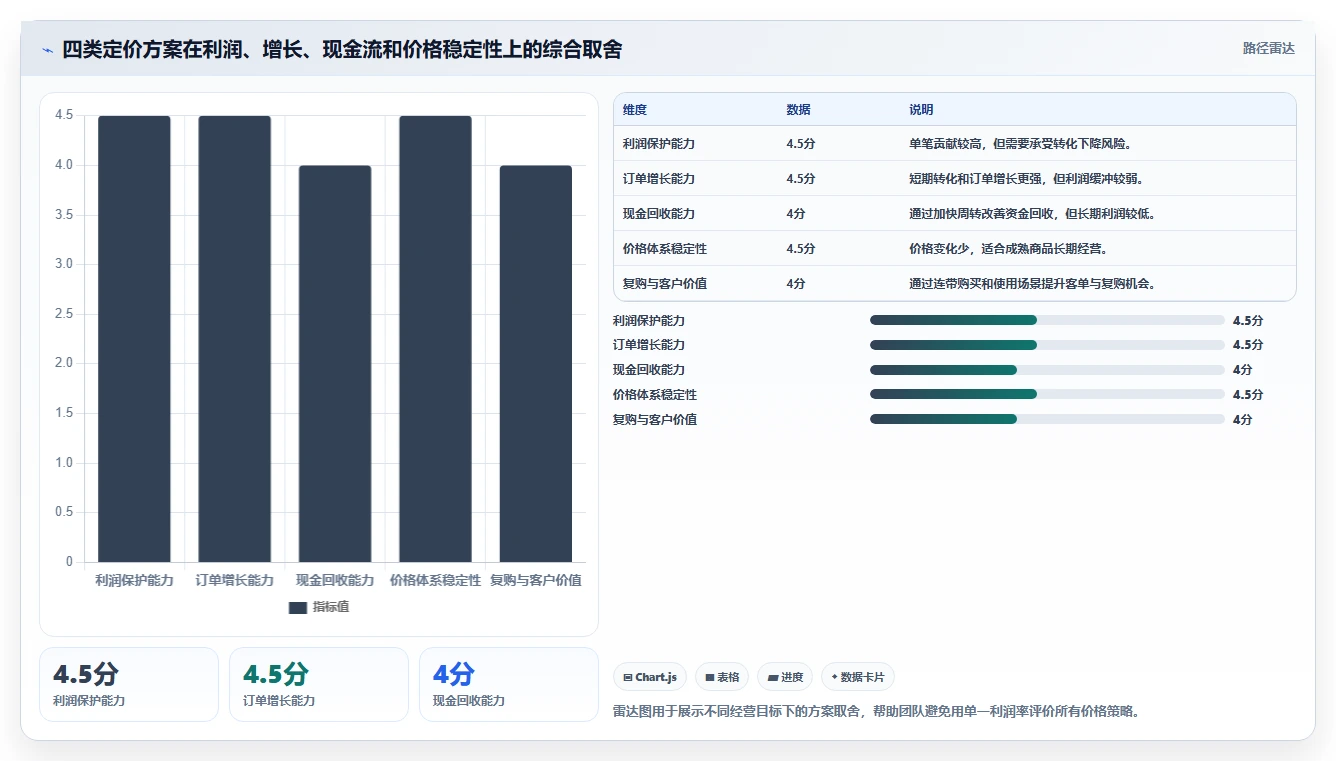Click the 价格体系稳定性 x-axis label
This screenshot has height=761, width=1336.
435,580
